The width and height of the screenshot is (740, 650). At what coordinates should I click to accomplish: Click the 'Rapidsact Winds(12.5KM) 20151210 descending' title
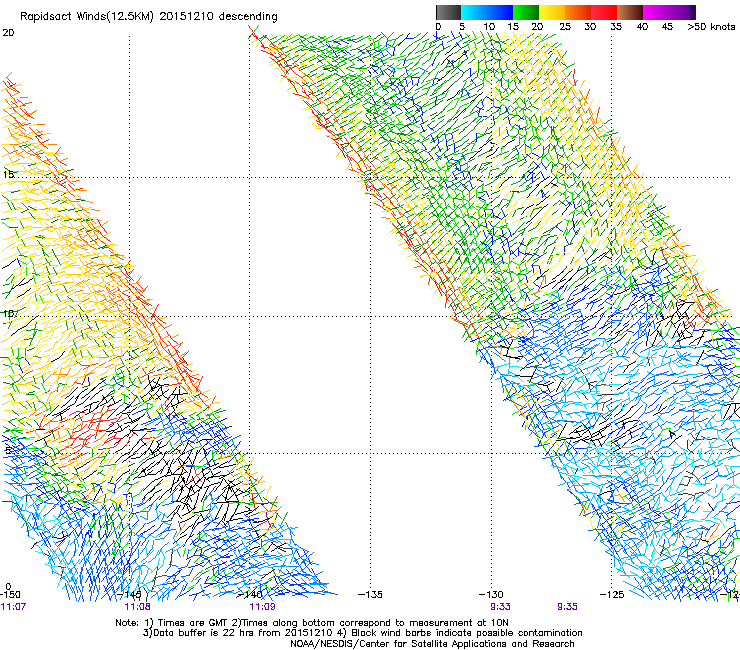point(149,17)
